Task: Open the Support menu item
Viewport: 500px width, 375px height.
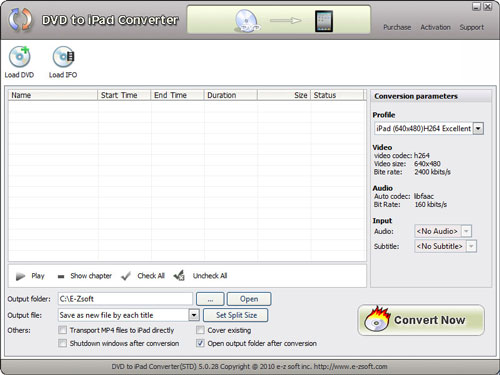Action: [472, 27]
